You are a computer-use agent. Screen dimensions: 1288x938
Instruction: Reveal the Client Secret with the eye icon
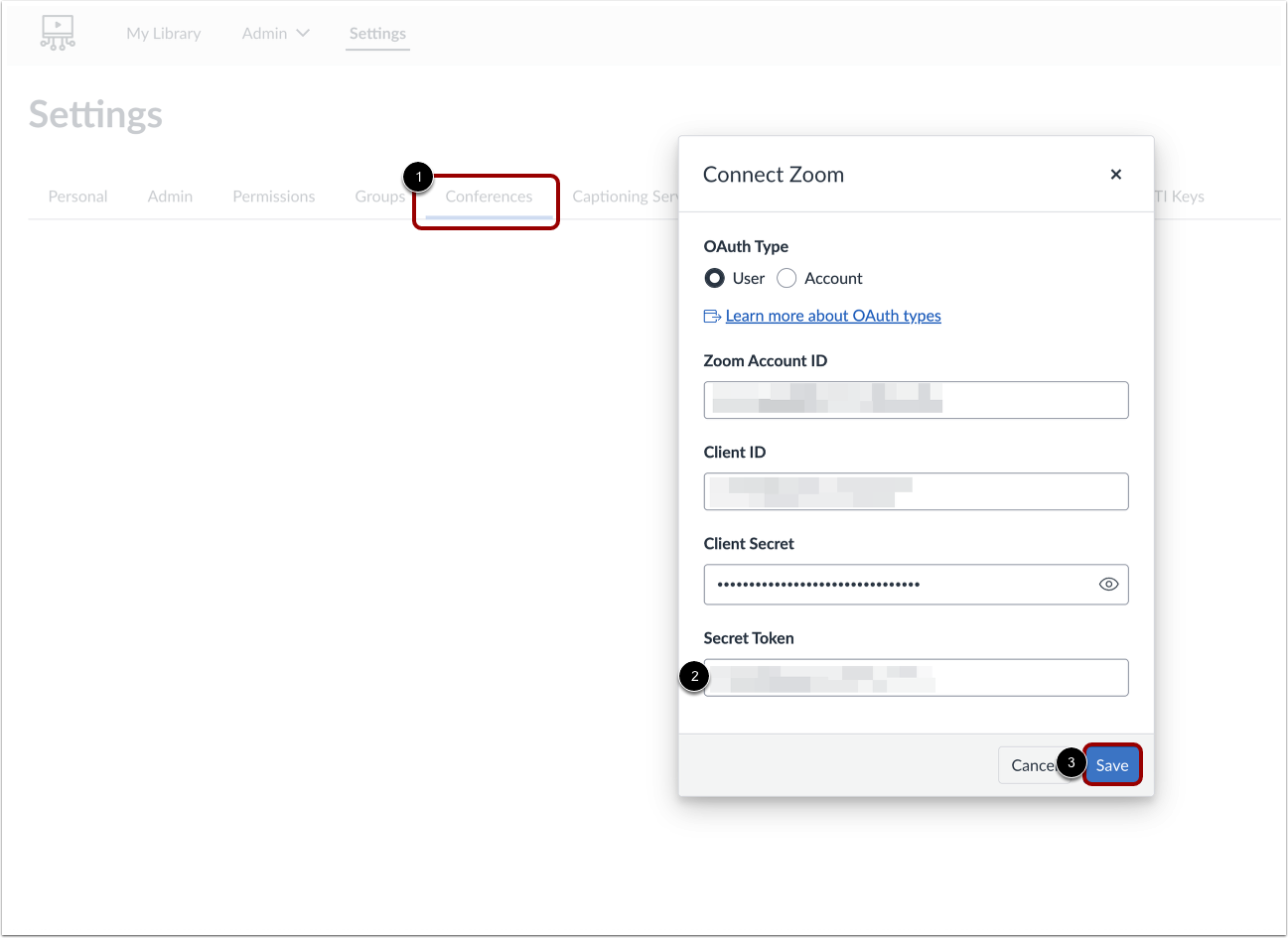tap(1108, 584)
